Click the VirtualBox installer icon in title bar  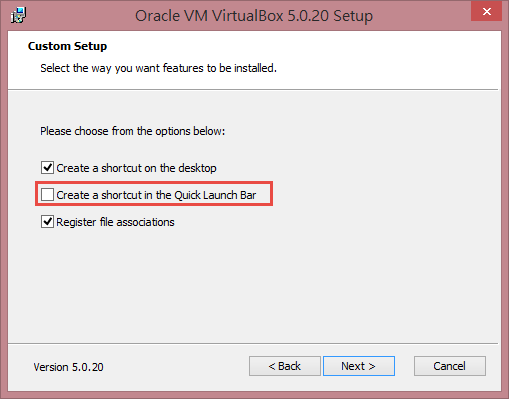18,15
